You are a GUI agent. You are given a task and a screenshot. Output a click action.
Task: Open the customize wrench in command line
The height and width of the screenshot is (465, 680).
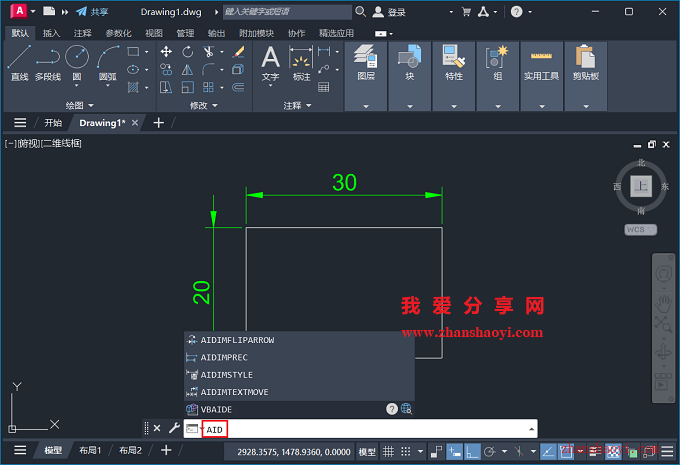pyautogui.click(x=174, y=428)
